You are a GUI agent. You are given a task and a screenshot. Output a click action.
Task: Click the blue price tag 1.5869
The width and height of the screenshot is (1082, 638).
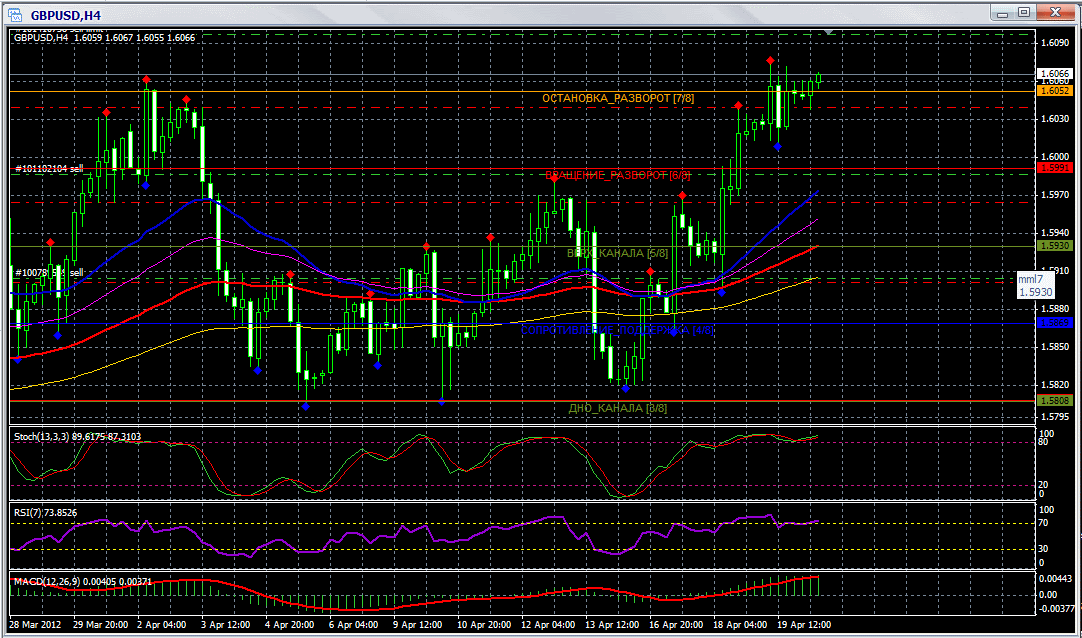click(x=1054, y=323)
